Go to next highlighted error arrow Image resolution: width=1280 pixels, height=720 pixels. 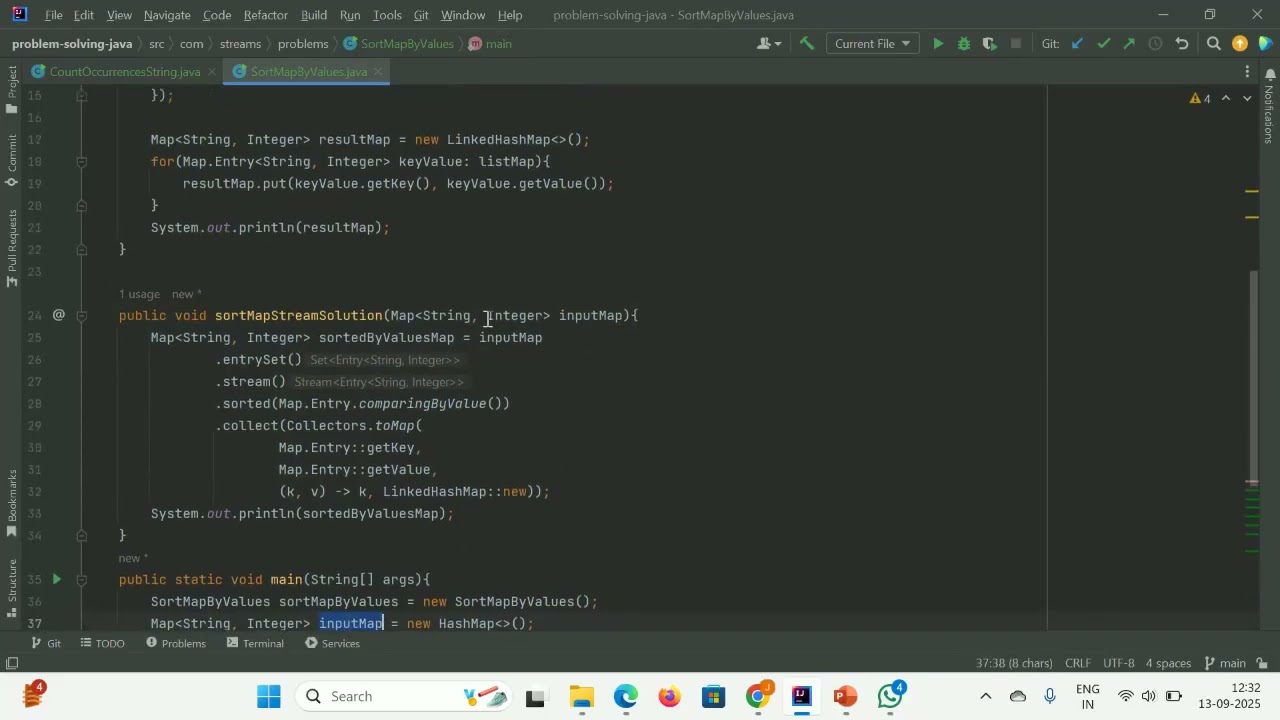coord(1246,98)
